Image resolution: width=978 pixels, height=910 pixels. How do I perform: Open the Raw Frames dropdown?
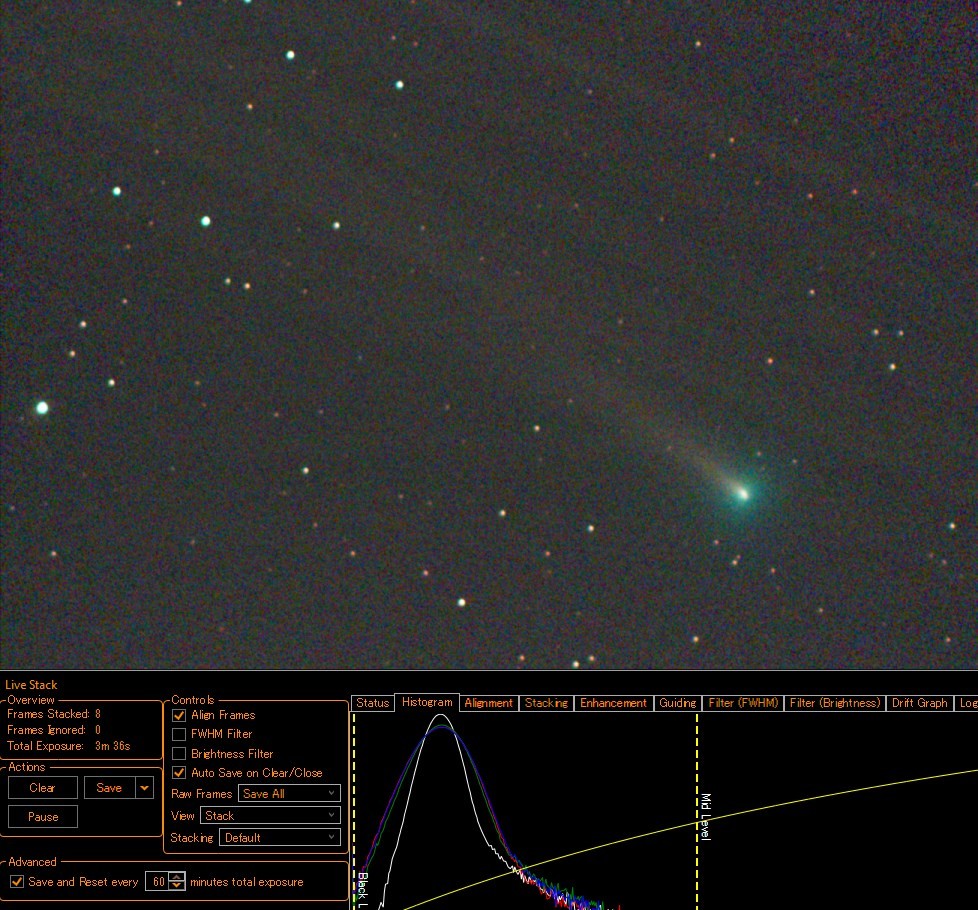[289, 793]
